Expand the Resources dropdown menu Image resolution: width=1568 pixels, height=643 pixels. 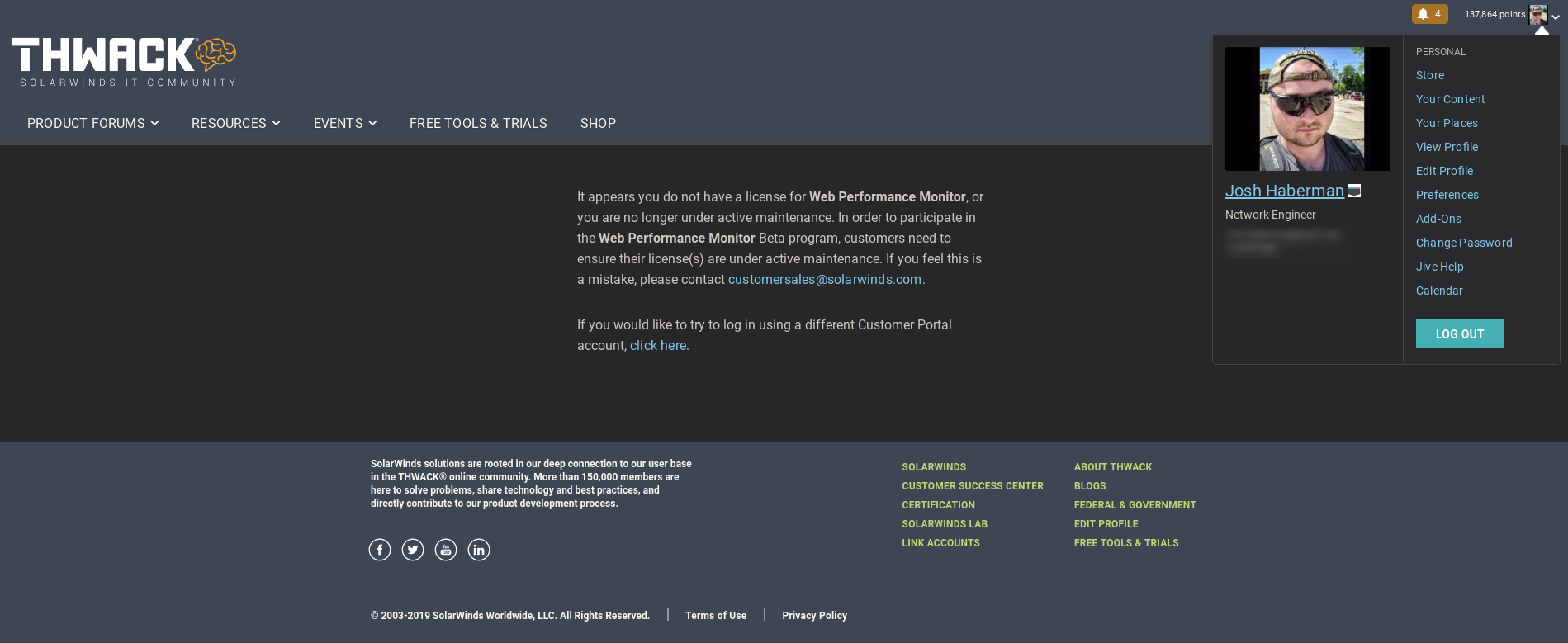235,123
